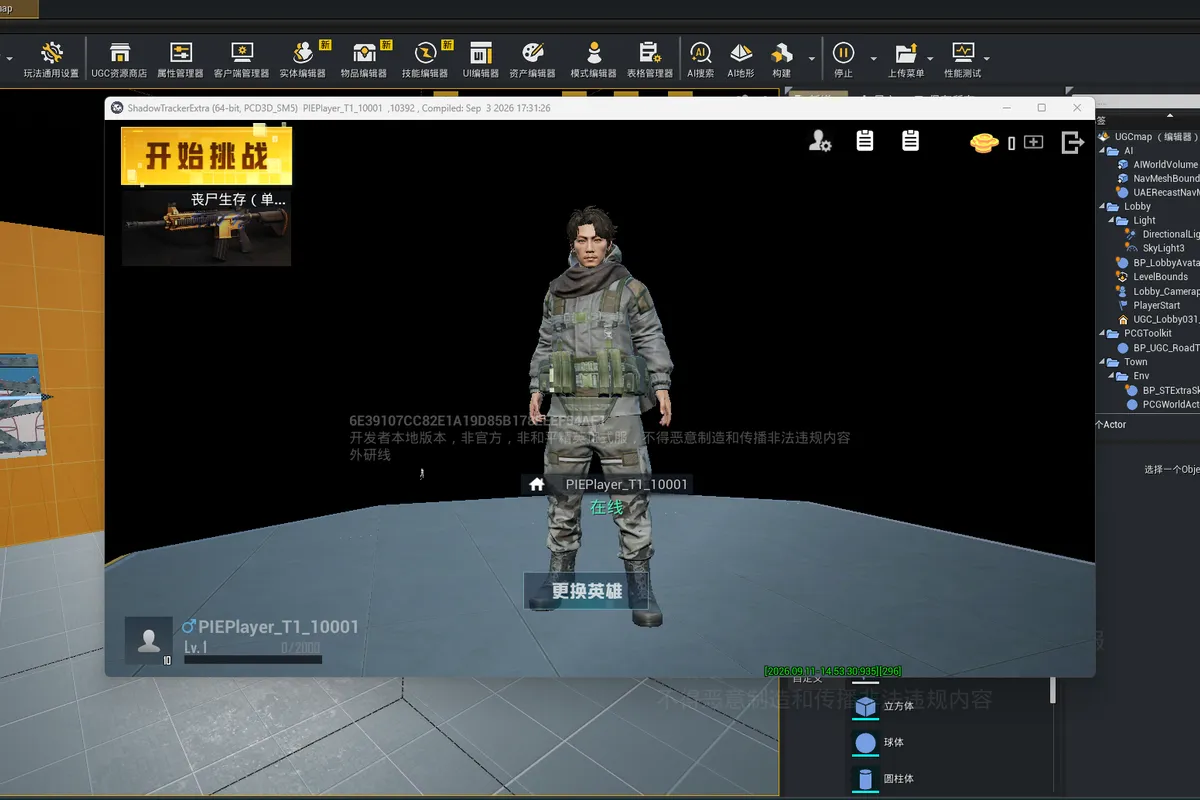Select BP_STExtraSk actor in outliner

(x=1162, y=390)
